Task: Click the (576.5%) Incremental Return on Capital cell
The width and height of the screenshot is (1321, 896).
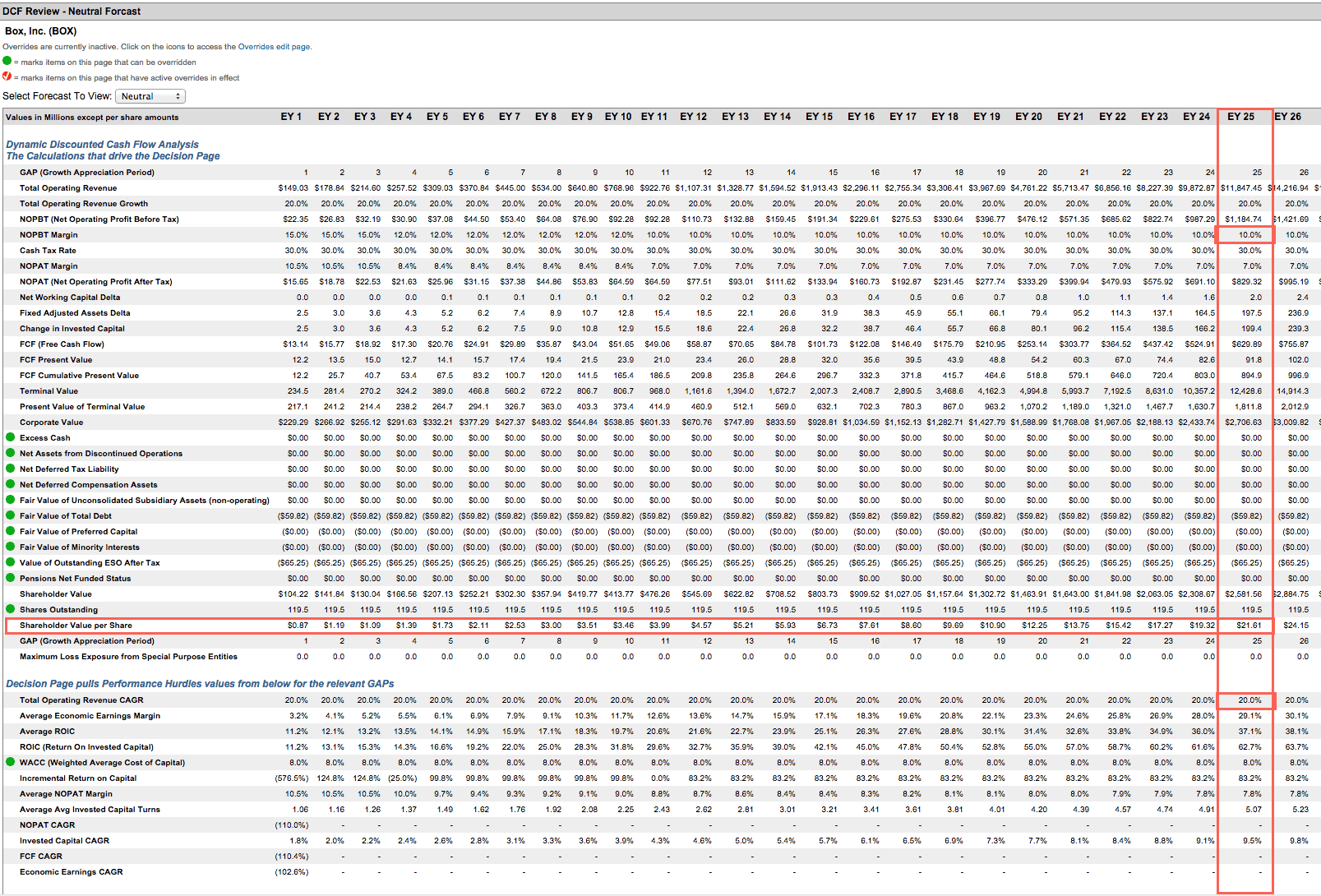Action: pos(292,778)
